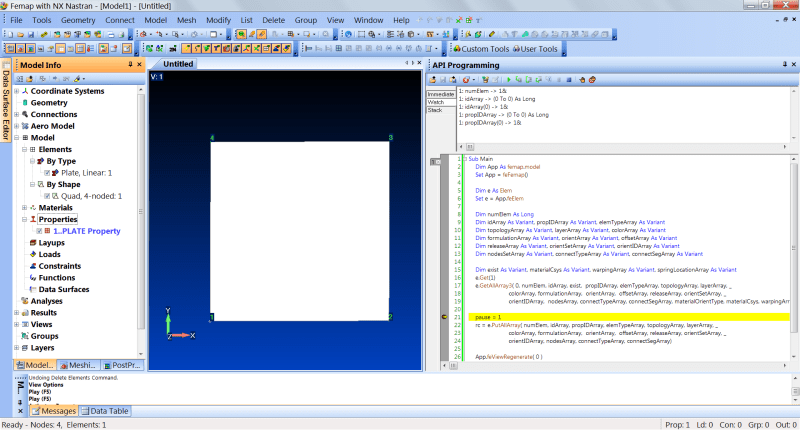800x430 pixels.
Task: Close the Model Info pane with X
Action: (x=139, y=65)
